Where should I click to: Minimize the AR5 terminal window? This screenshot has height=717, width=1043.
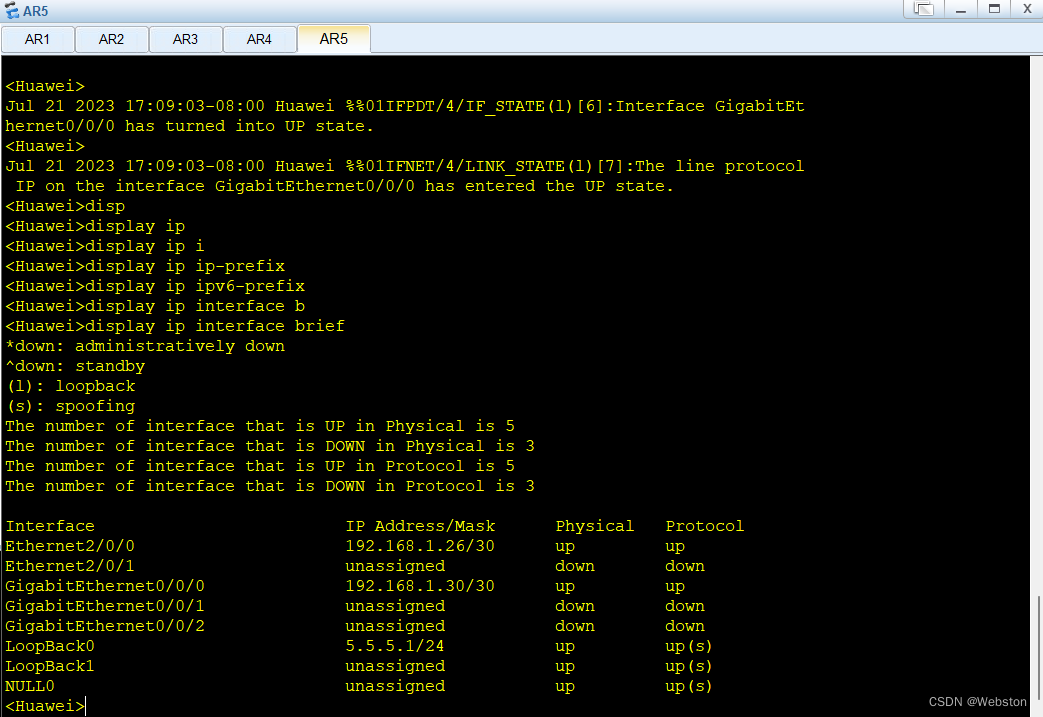[961, 9]
